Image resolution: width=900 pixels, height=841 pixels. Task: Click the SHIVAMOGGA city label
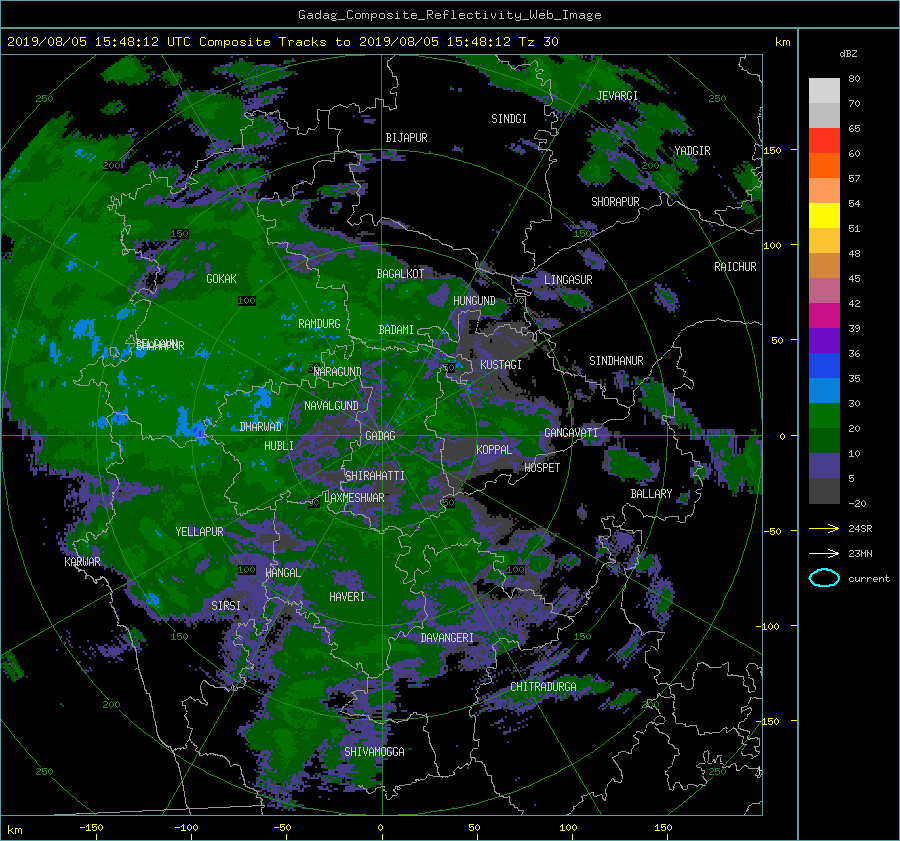(x=374, y=752)
